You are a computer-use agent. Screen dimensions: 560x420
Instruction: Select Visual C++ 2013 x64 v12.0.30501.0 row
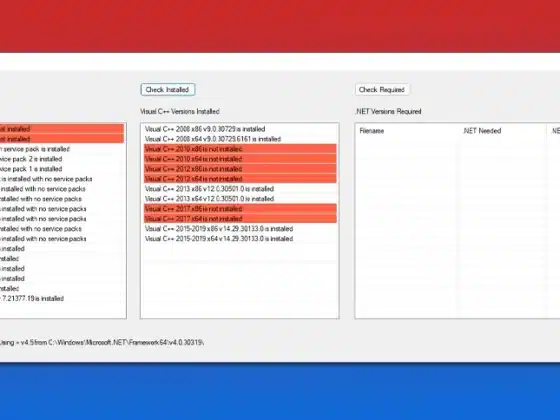point(240,199)
